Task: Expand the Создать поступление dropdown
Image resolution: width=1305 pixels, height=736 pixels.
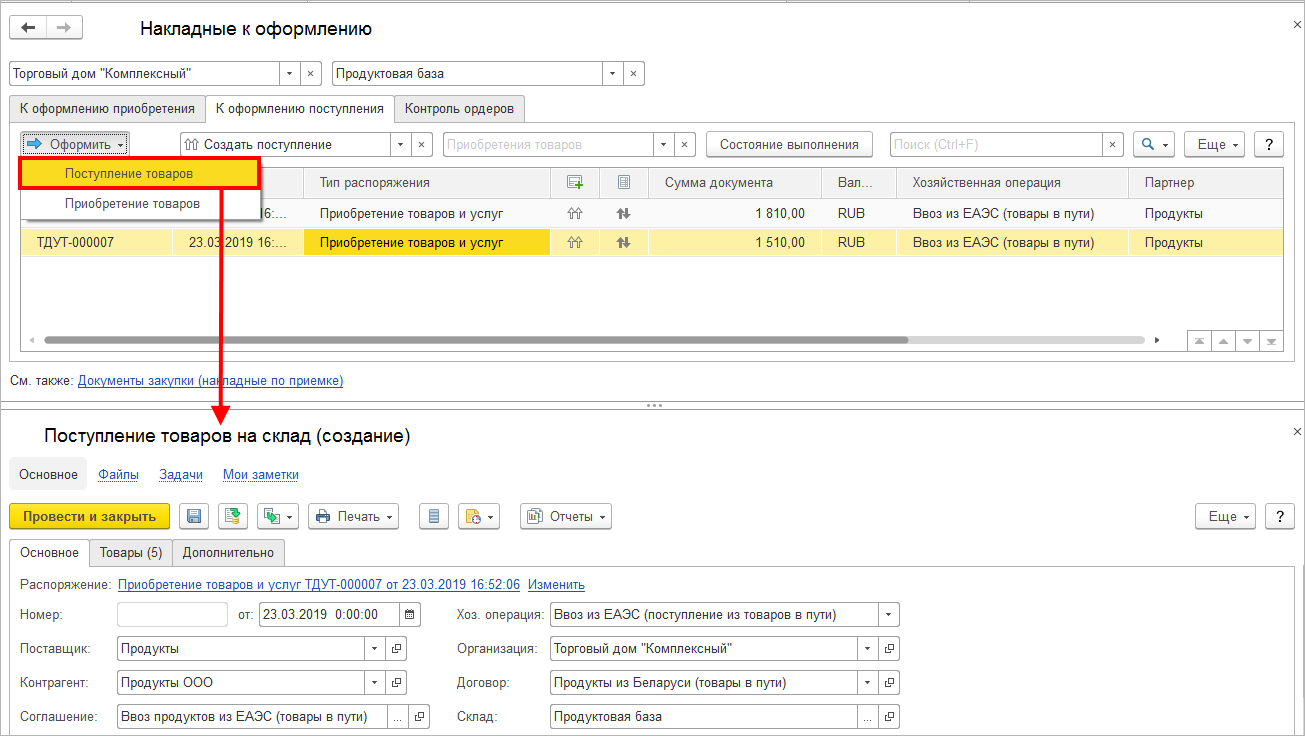Action: 400,144
